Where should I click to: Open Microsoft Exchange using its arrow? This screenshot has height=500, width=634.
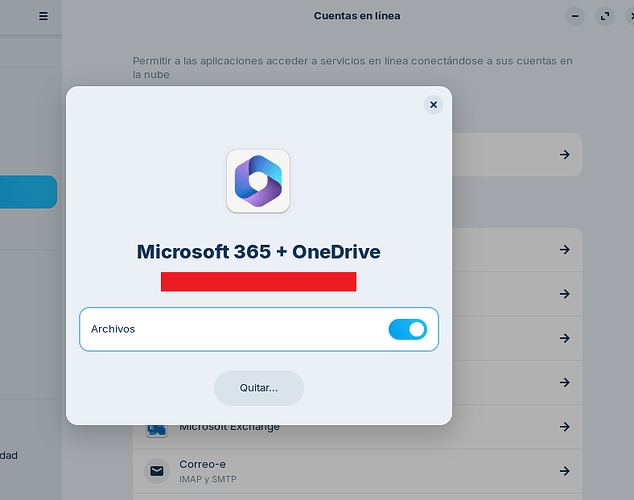[564, 428]
